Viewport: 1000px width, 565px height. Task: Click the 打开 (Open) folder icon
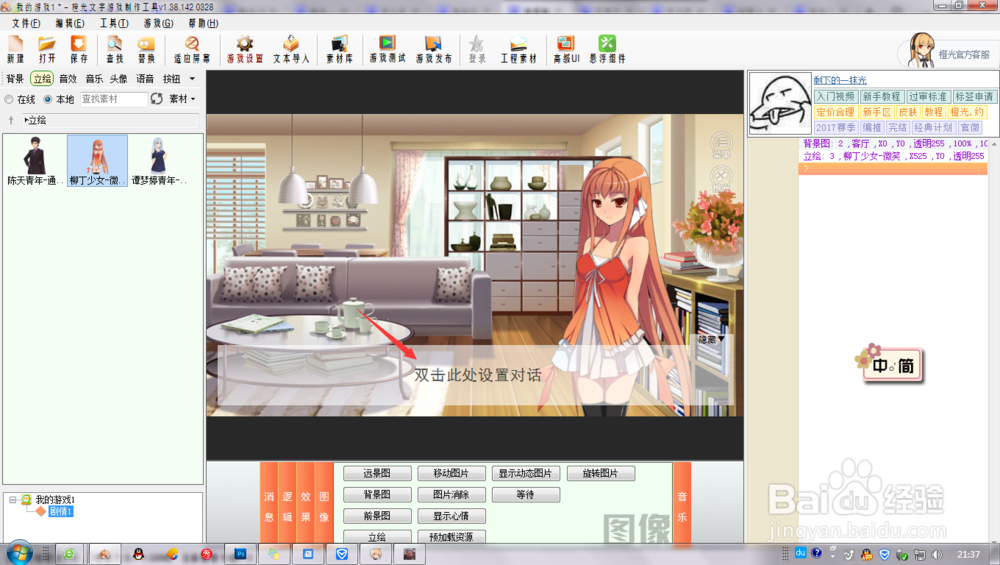[x=47, y=49]
